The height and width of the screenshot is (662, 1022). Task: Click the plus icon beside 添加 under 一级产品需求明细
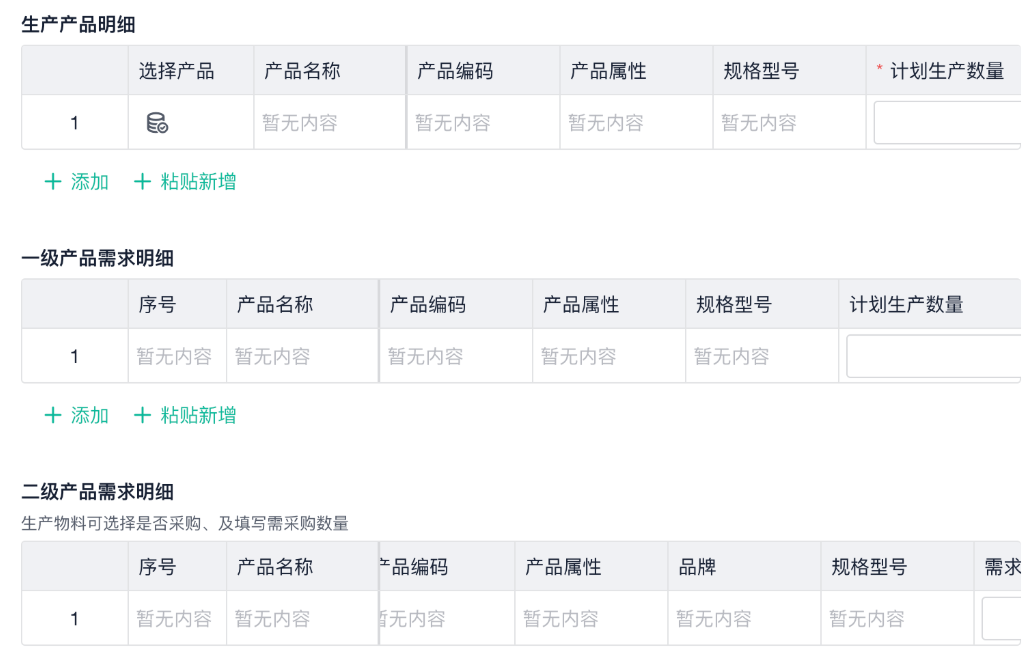click(x=53, y=415)
